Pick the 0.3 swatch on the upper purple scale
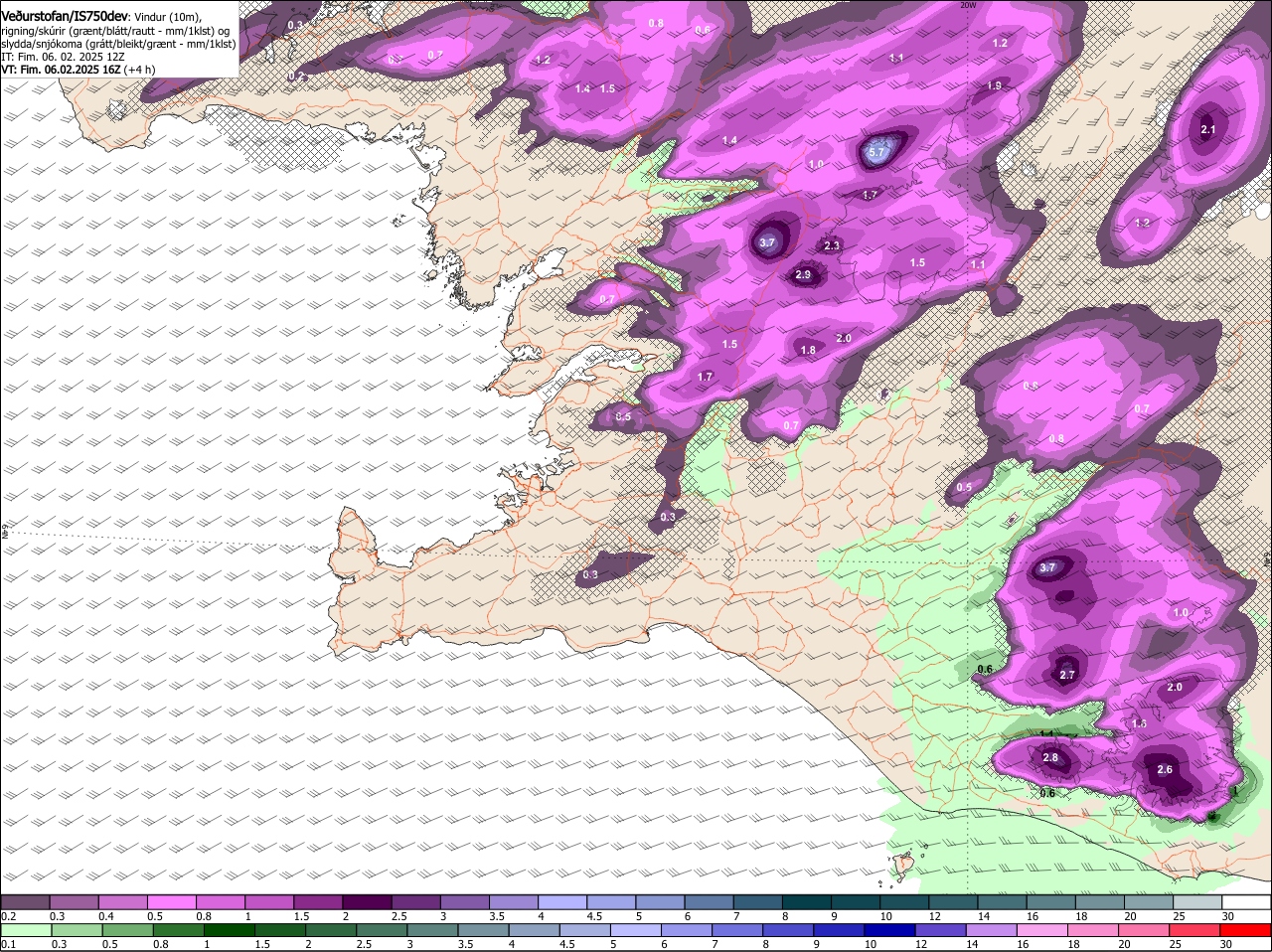Image resolution: width=1272 pixels, height=952 pixels. (75, 901)
